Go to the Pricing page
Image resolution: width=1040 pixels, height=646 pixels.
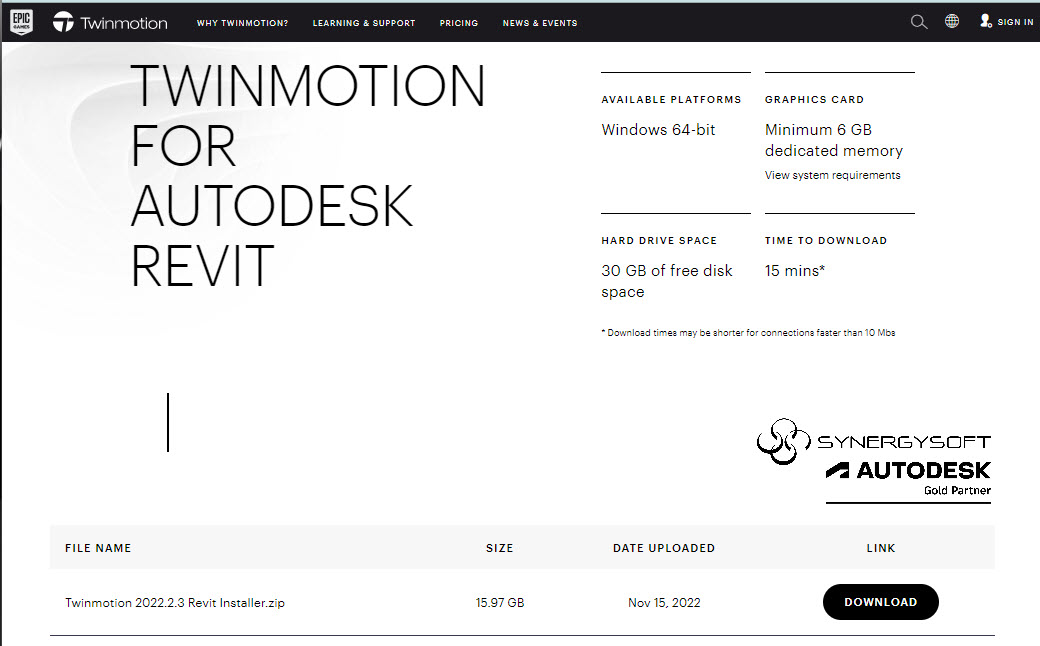pos(459,23)
